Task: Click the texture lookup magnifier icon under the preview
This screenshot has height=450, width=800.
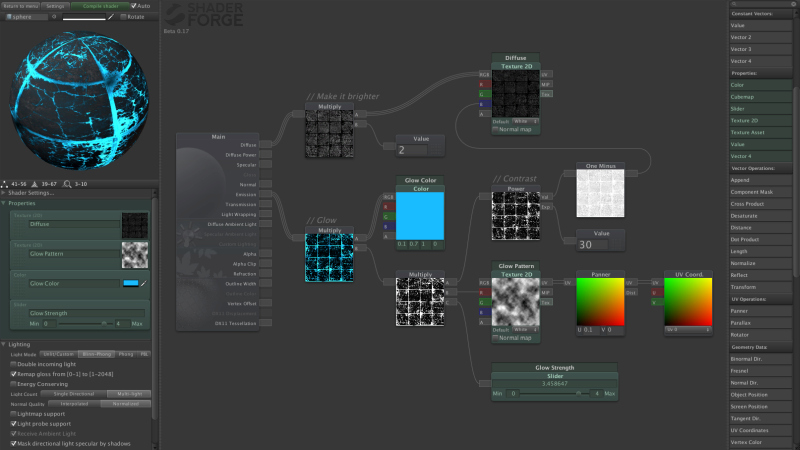Action: [x=67, y=184]
